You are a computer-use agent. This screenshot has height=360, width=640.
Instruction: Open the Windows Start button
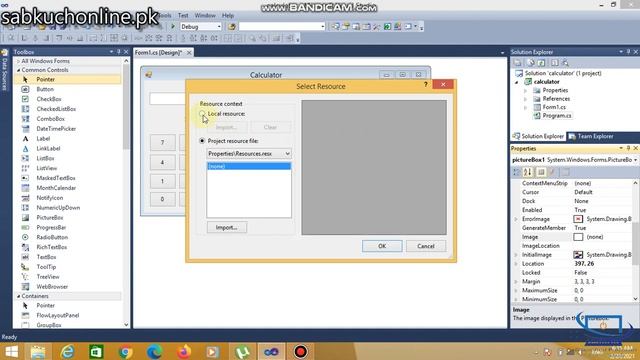11,351
